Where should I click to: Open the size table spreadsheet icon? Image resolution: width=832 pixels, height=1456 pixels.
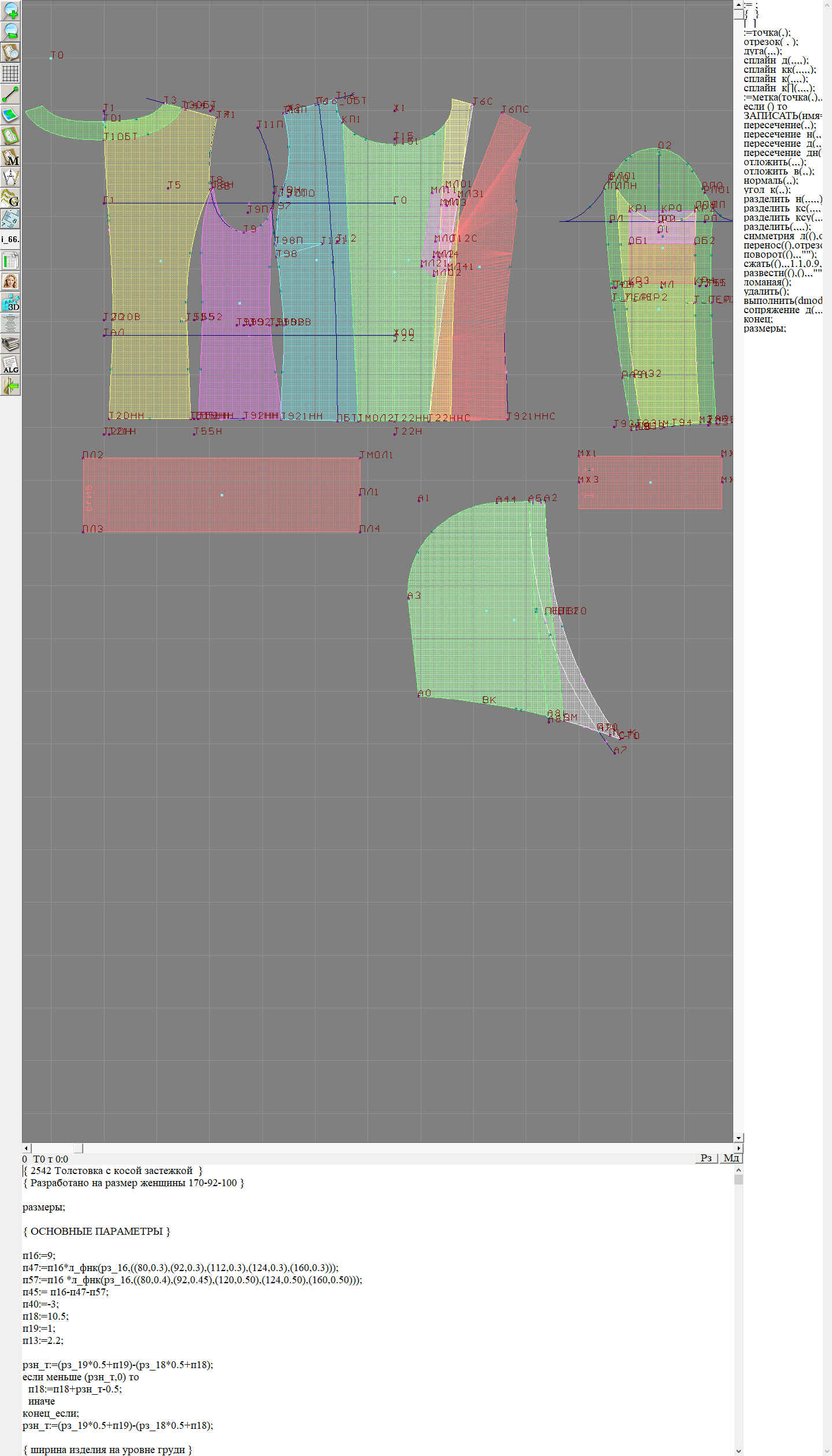pyautogui.click(x=10, y=261)
